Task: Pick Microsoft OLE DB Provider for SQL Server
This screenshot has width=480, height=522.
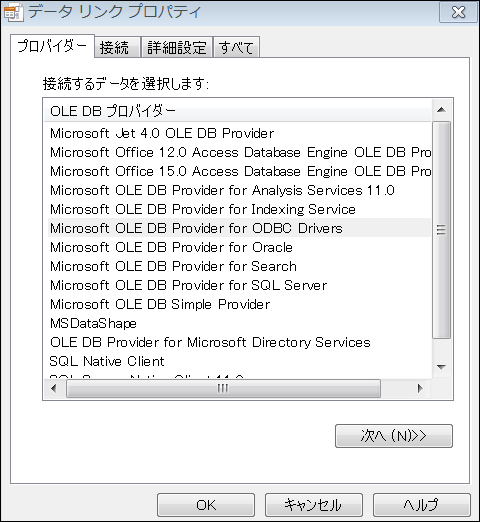Action: (x=239, y=285)
